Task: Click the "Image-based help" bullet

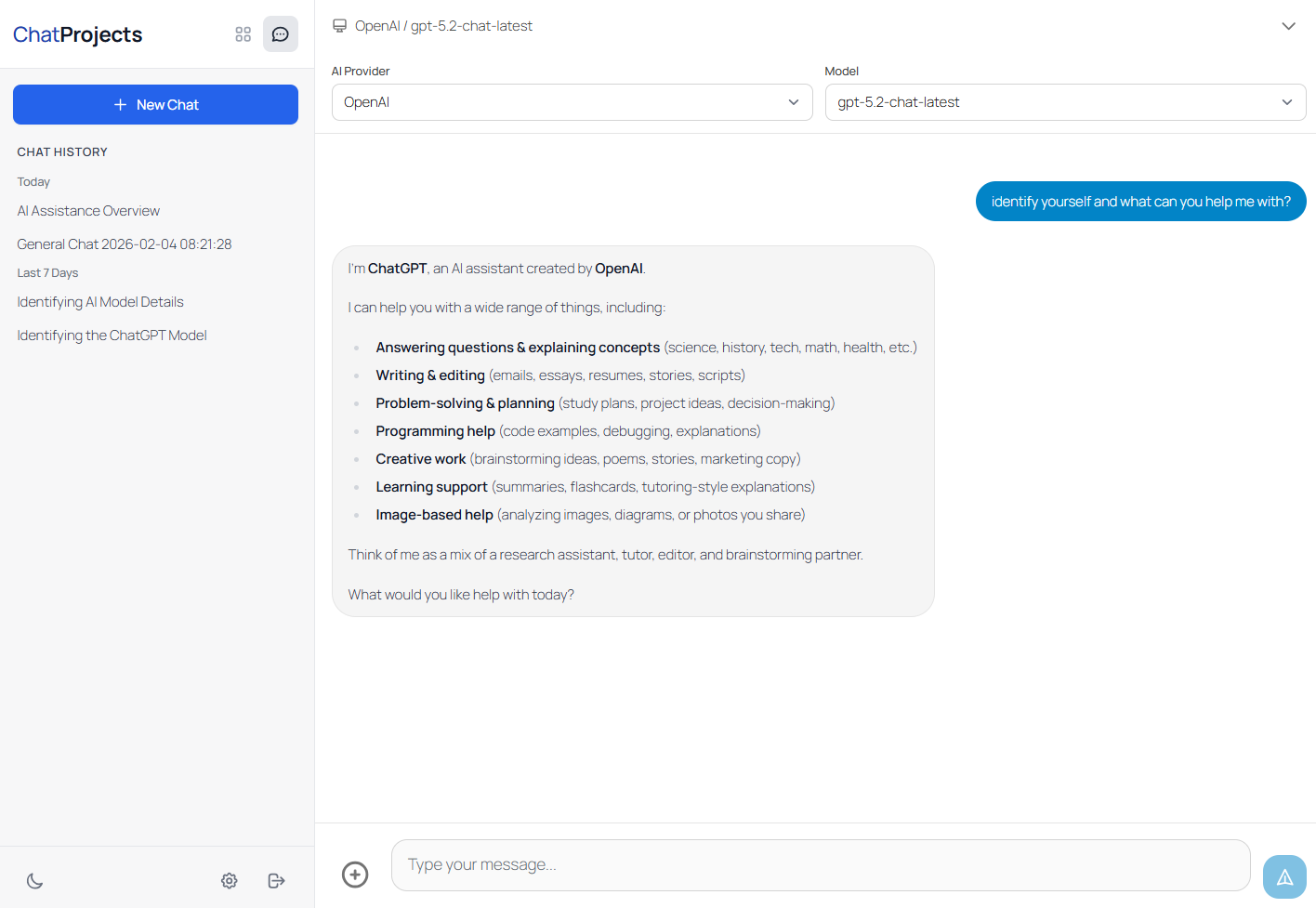Action: [590, 515]
